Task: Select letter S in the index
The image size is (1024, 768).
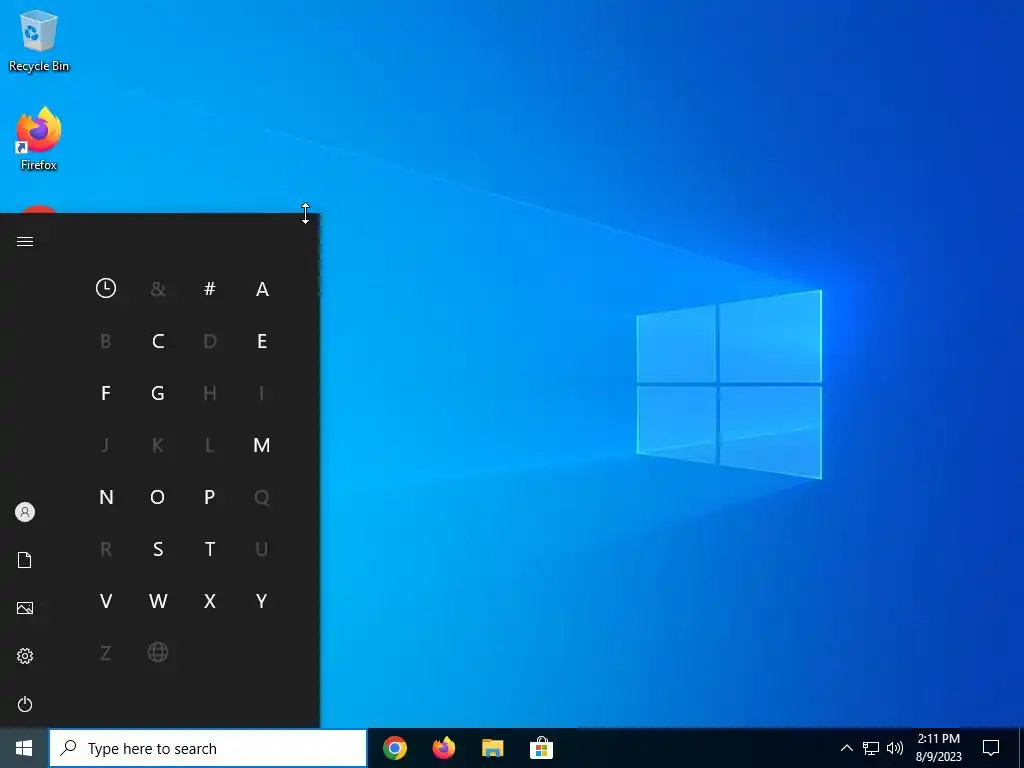Action: (x=157, y=549)
